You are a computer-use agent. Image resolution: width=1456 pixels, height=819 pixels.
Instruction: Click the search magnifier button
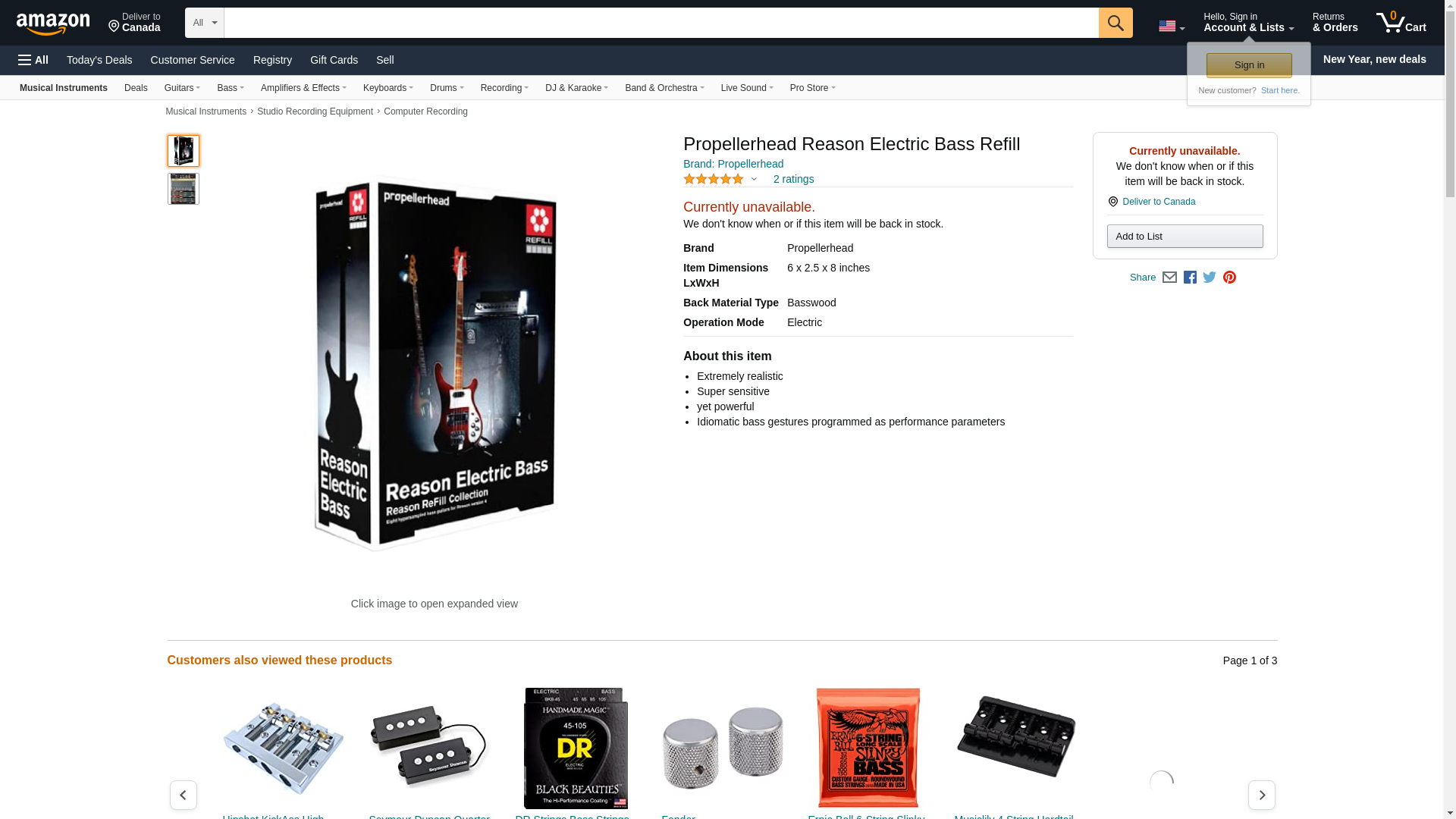(1115, 23)
